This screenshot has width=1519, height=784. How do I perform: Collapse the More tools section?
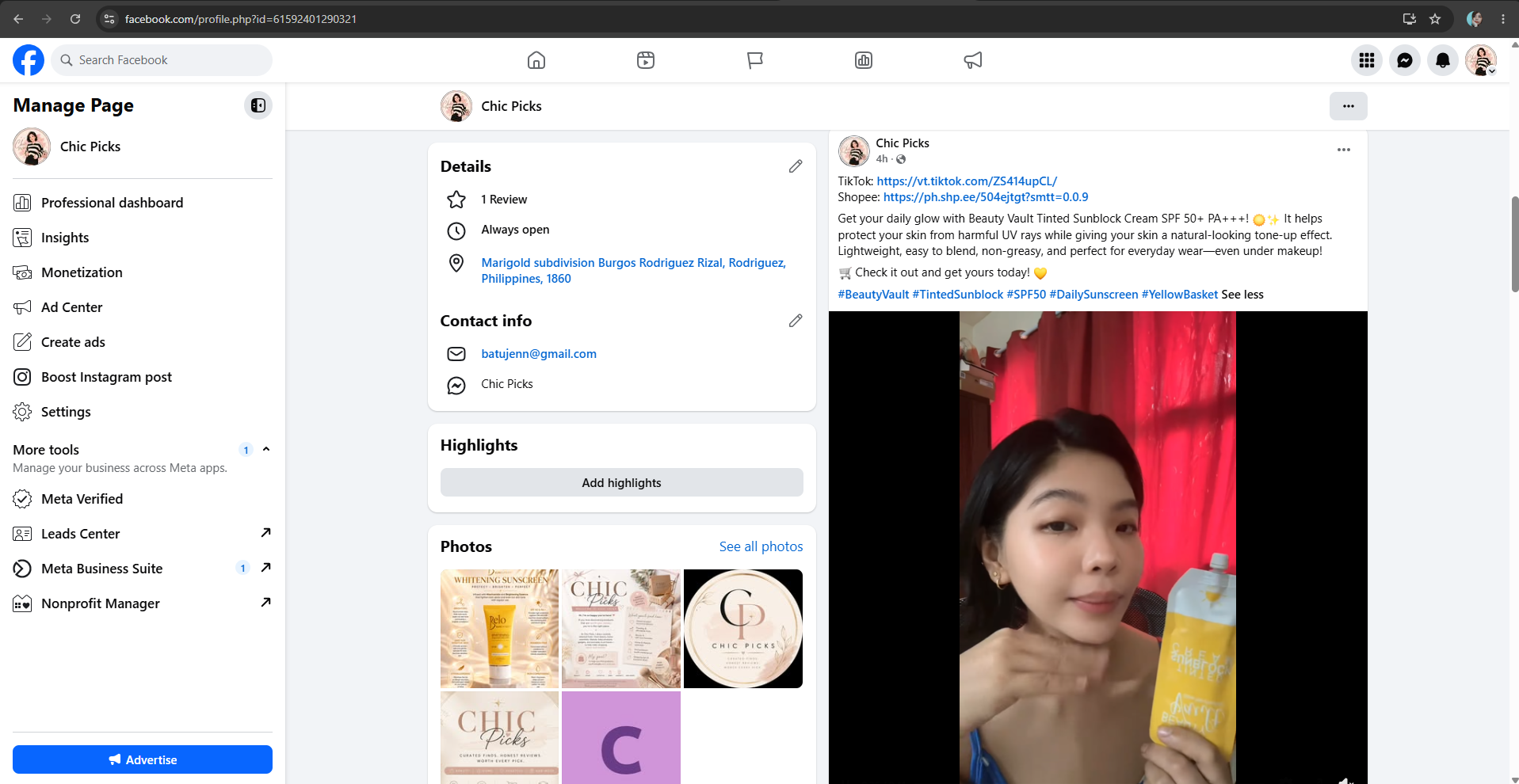coord(266,449)
